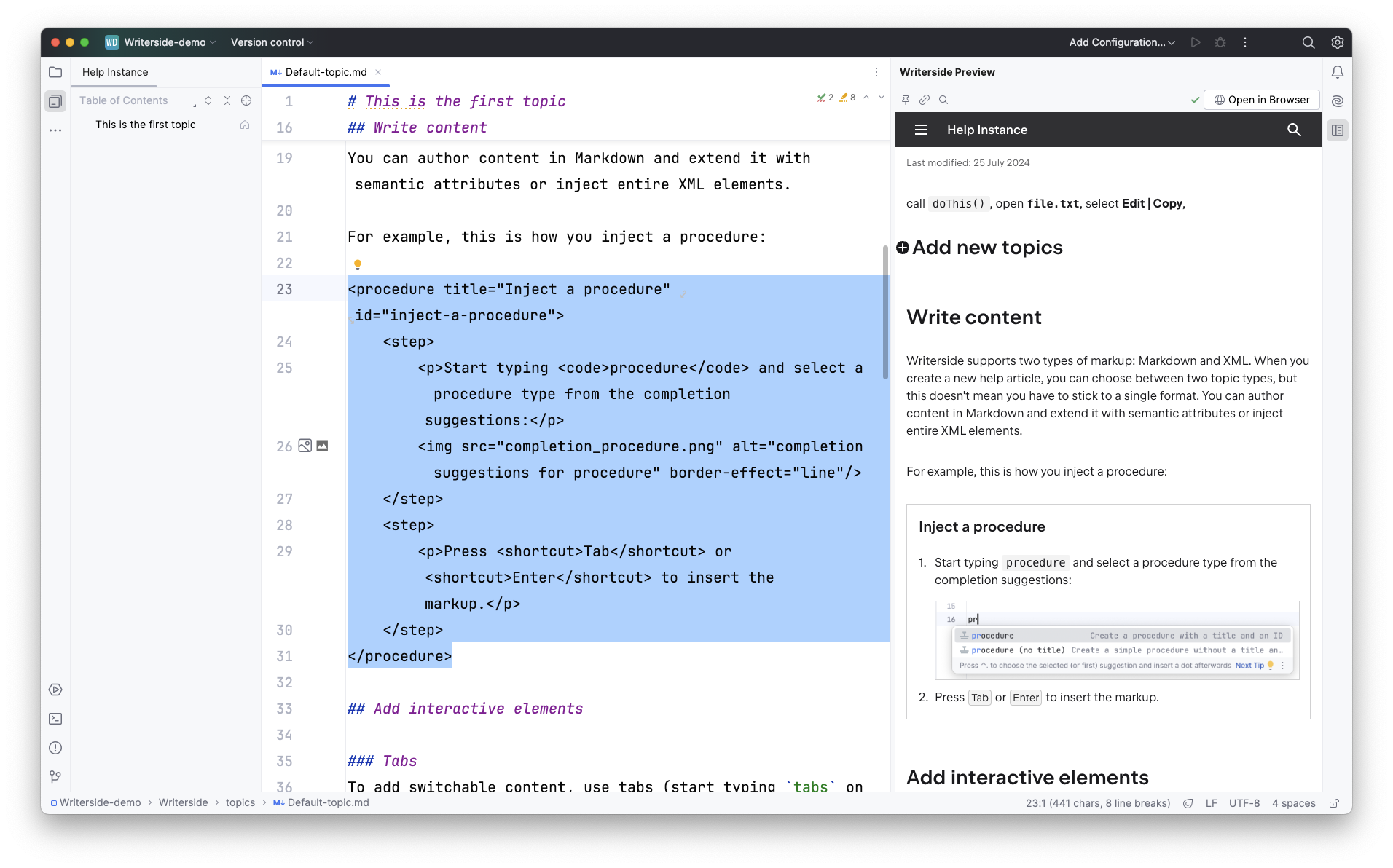Viewport: 1393px width, 868px height.
Task: Switch to the Default-topic.md tab
Action: (325, 72)
